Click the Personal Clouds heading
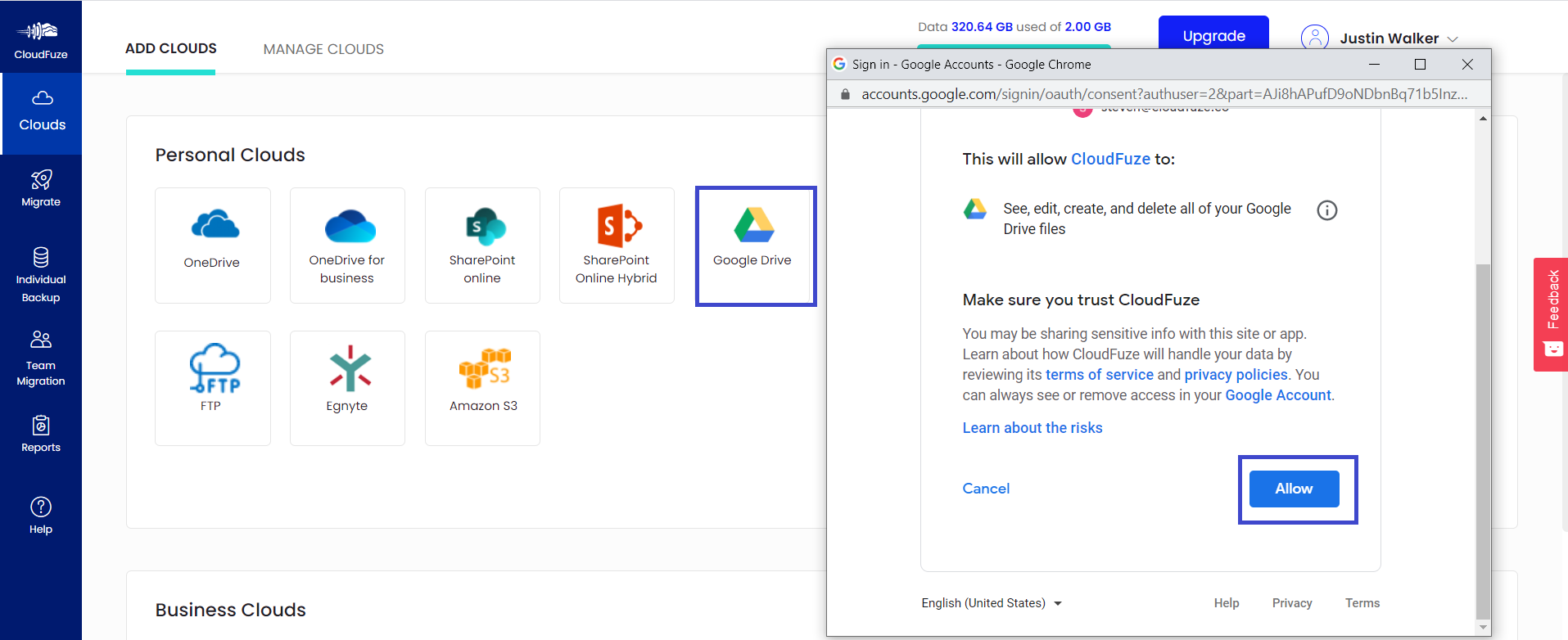1568x640 pixels. [230, 155]
